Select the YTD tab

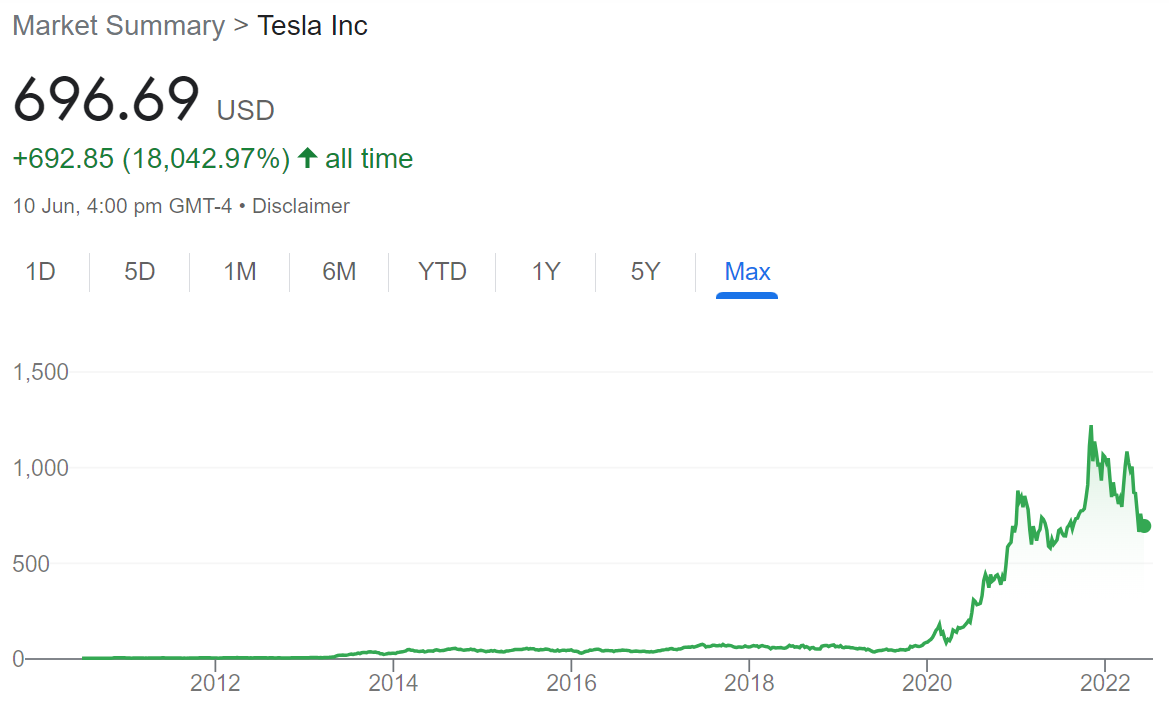coord(442,271)
